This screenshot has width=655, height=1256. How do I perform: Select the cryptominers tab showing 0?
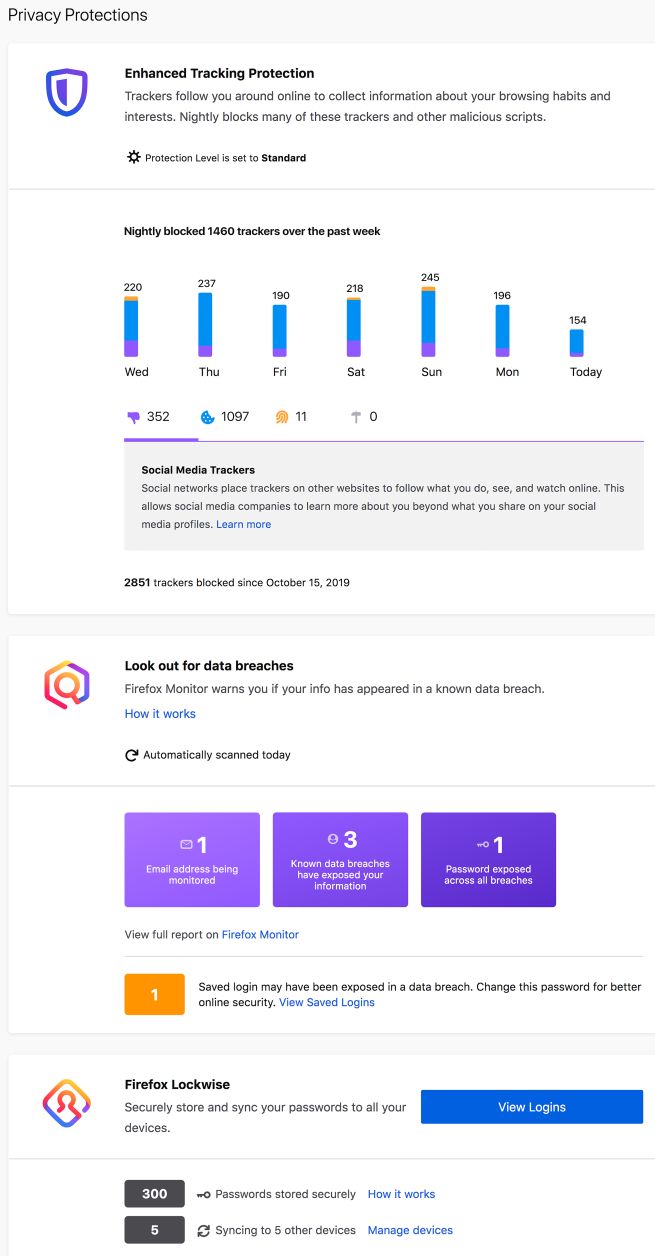click(363, 417)
